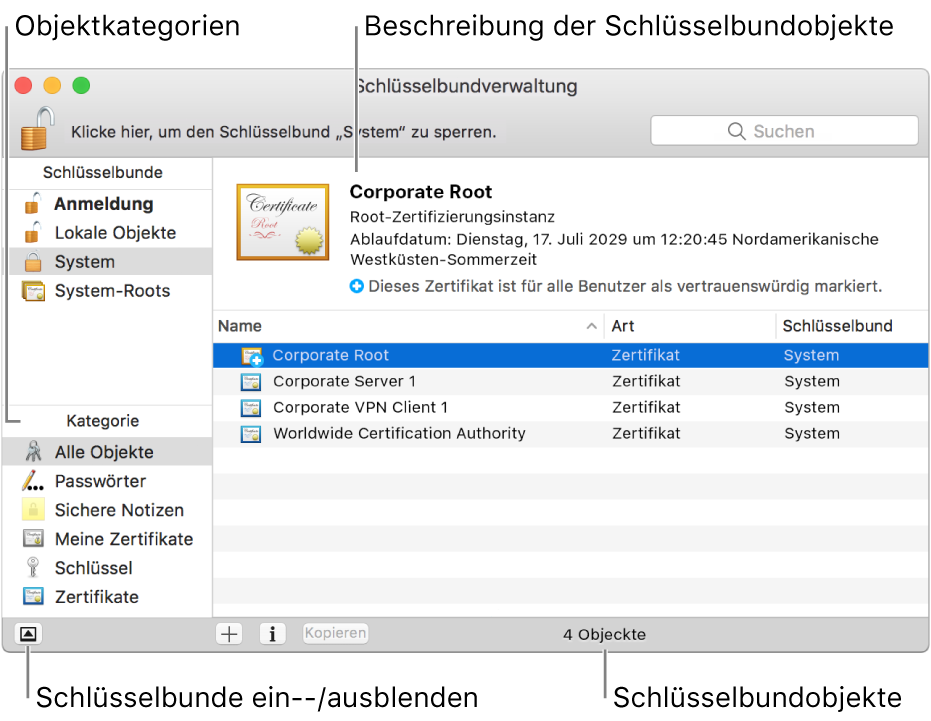Click the large Certificate Root thumbnail
The height and width of the screenshot is (721, 931).
pos(283,222)
